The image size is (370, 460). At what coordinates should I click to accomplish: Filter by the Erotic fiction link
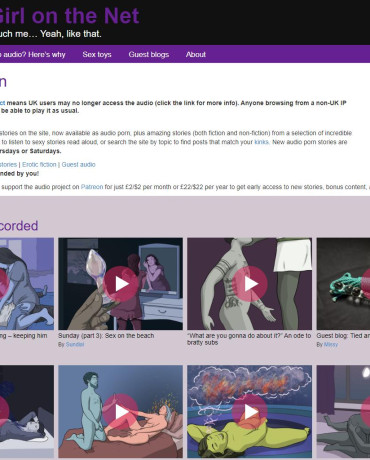pyautogui.click(x=39, y=164)
